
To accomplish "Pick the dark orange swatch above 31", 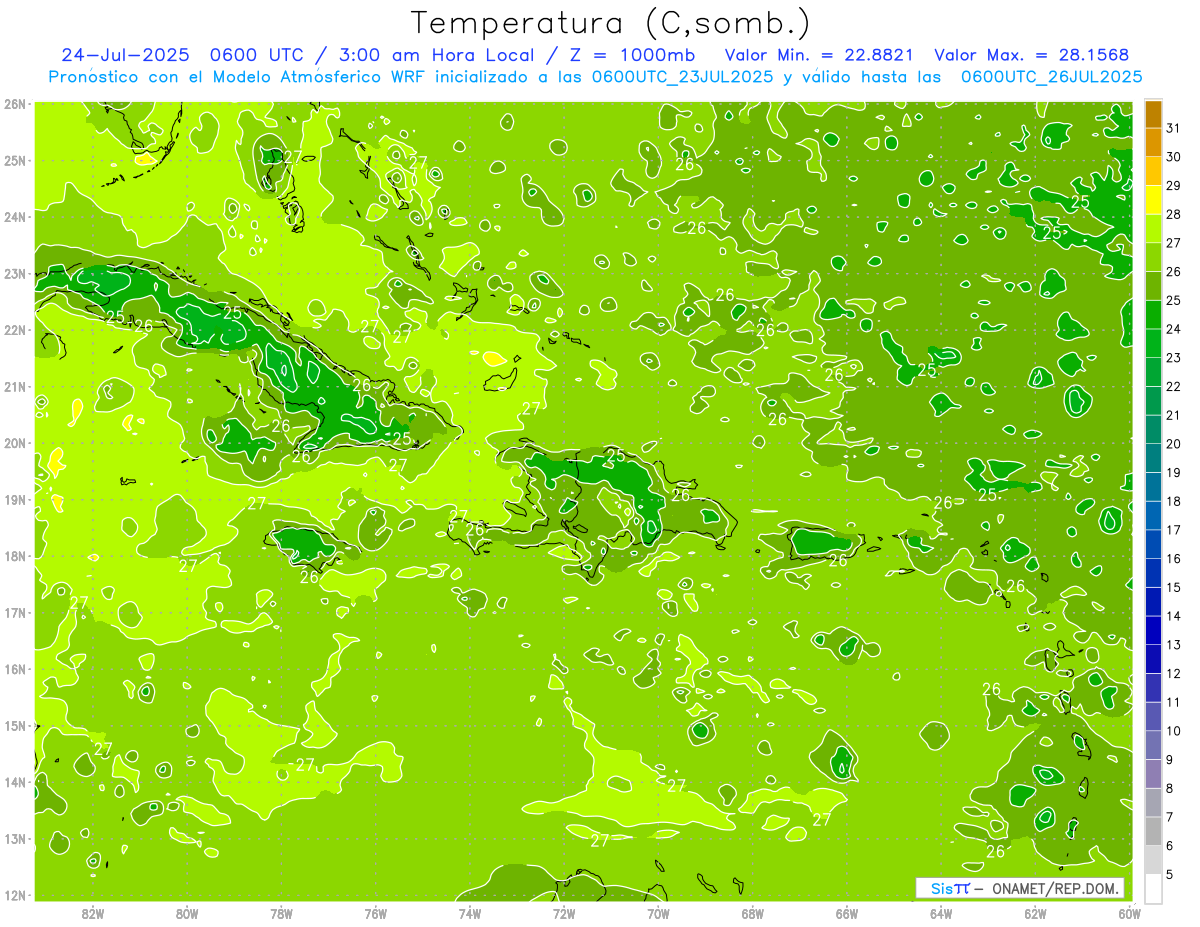I will click(1153, 114).
